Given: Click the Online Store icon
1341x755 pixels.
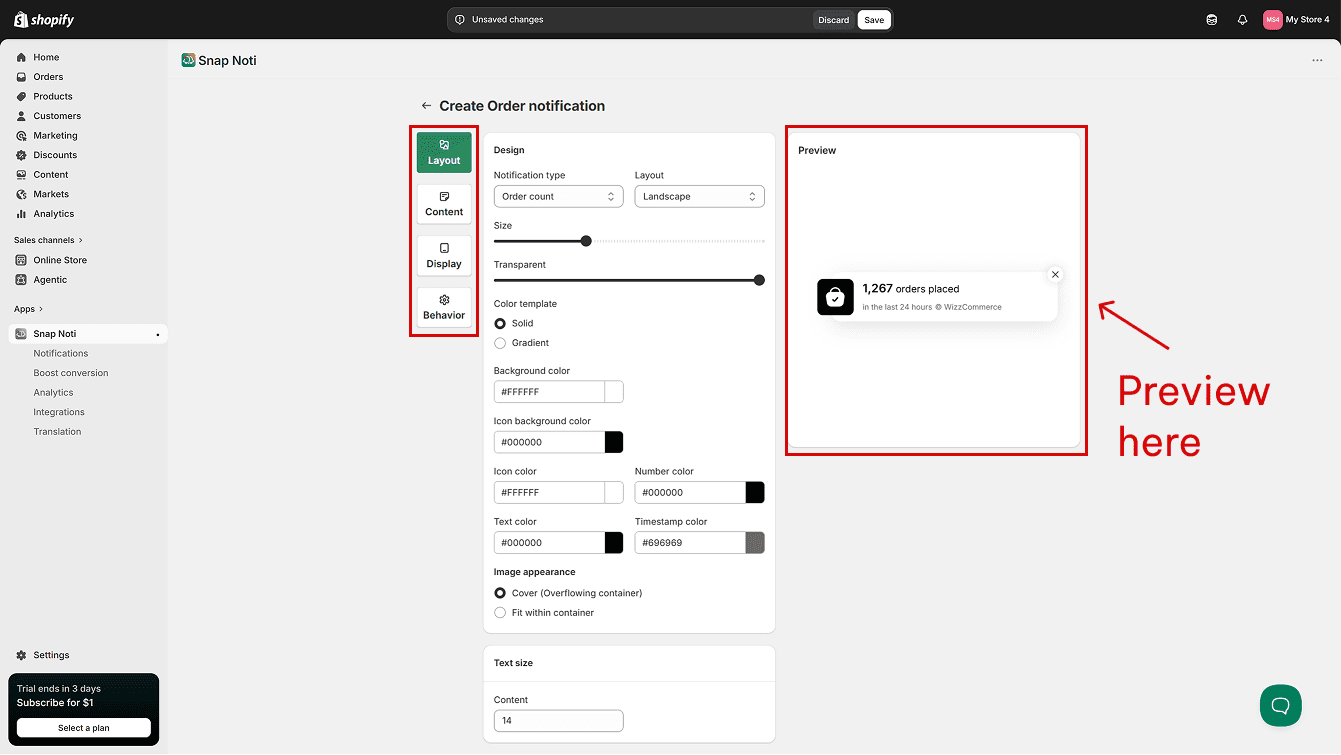Looking at the screenshot, I should 21,260.
